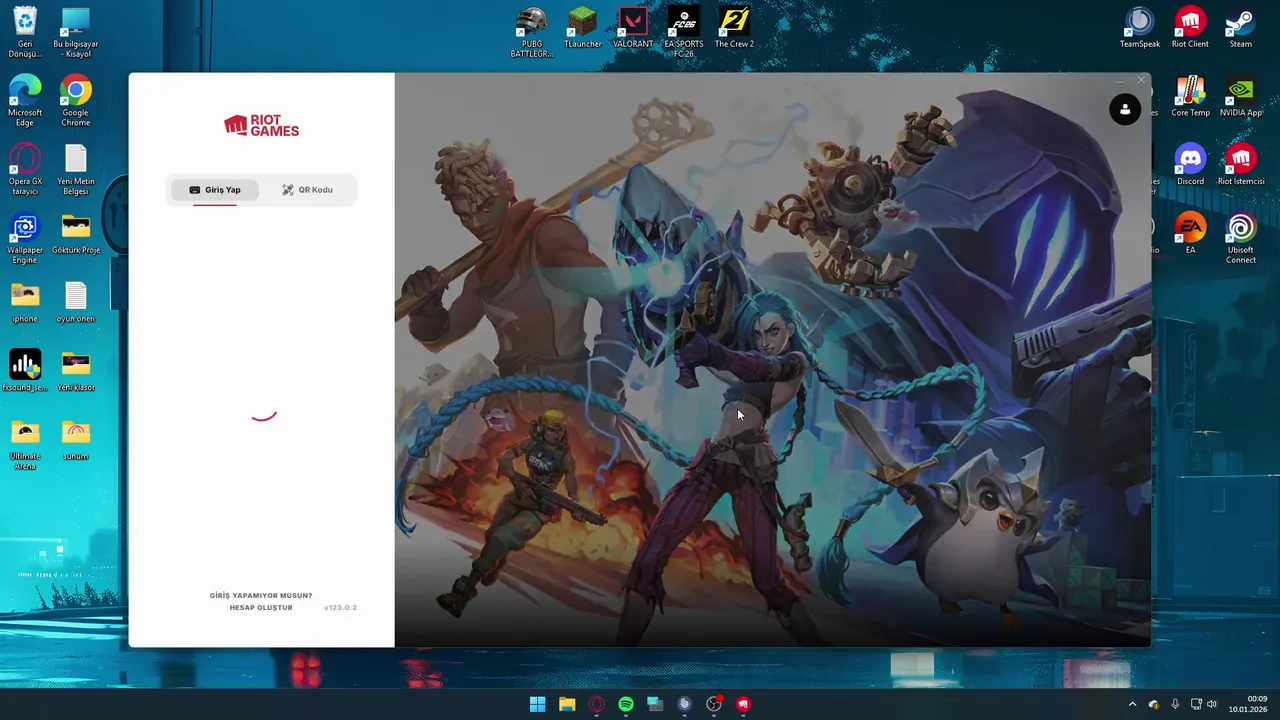The image size is (1280, 720).
Task: Select the Yeni klasör folder
Action: click(76, 371)
